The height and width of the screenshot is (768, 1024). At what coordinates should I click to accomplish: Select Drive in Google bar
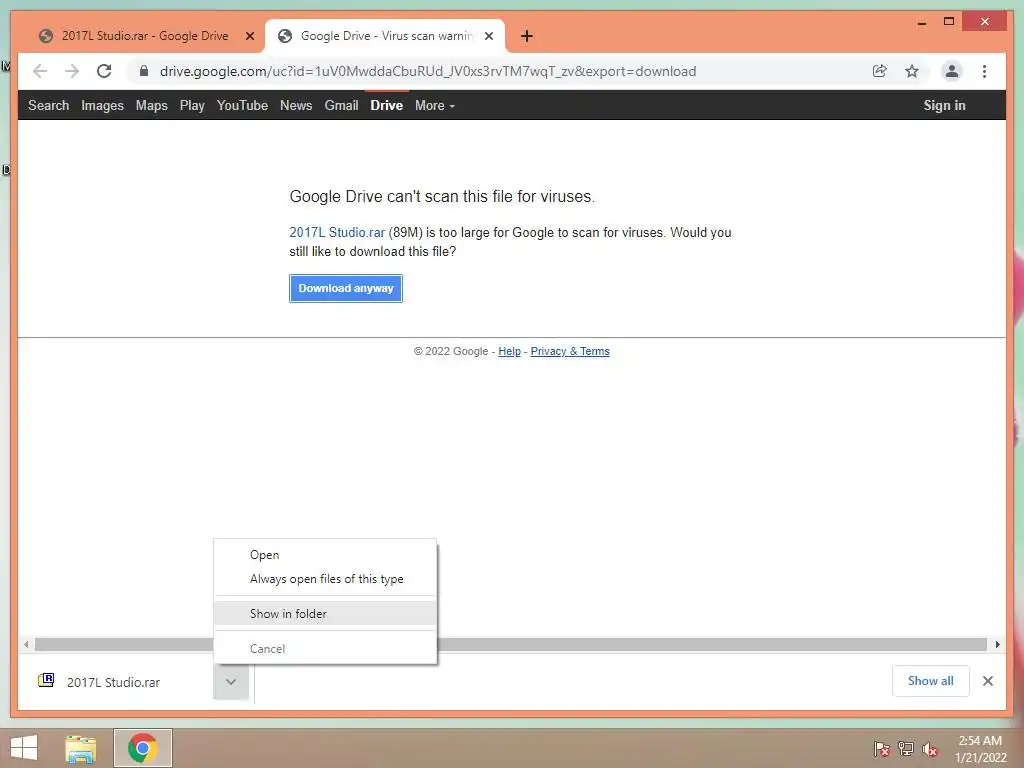[x=387, y=105]
